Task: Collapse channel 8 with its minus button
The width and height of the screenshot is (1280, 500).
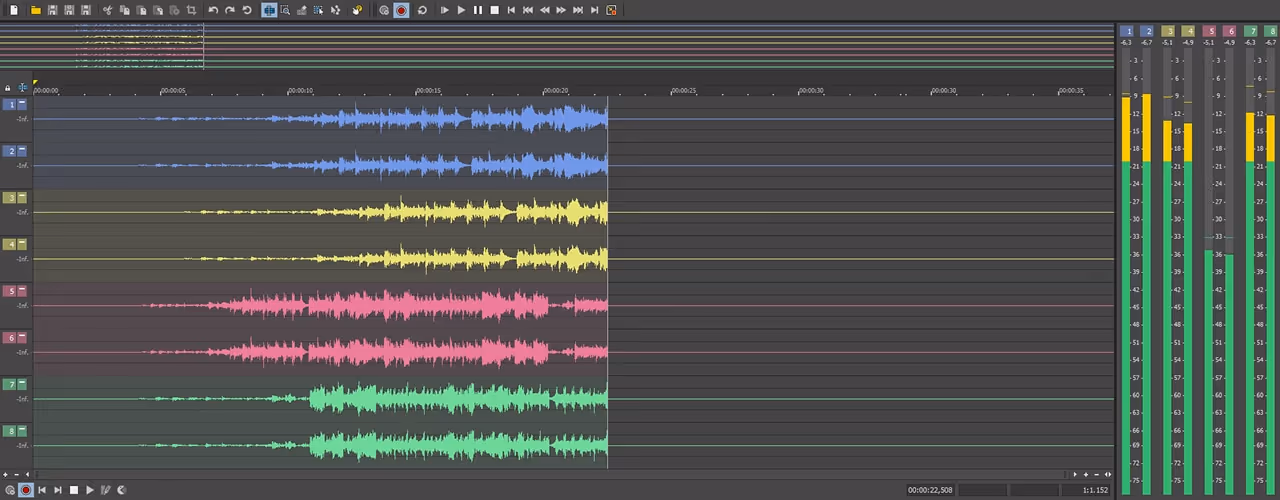Action: 22,431
